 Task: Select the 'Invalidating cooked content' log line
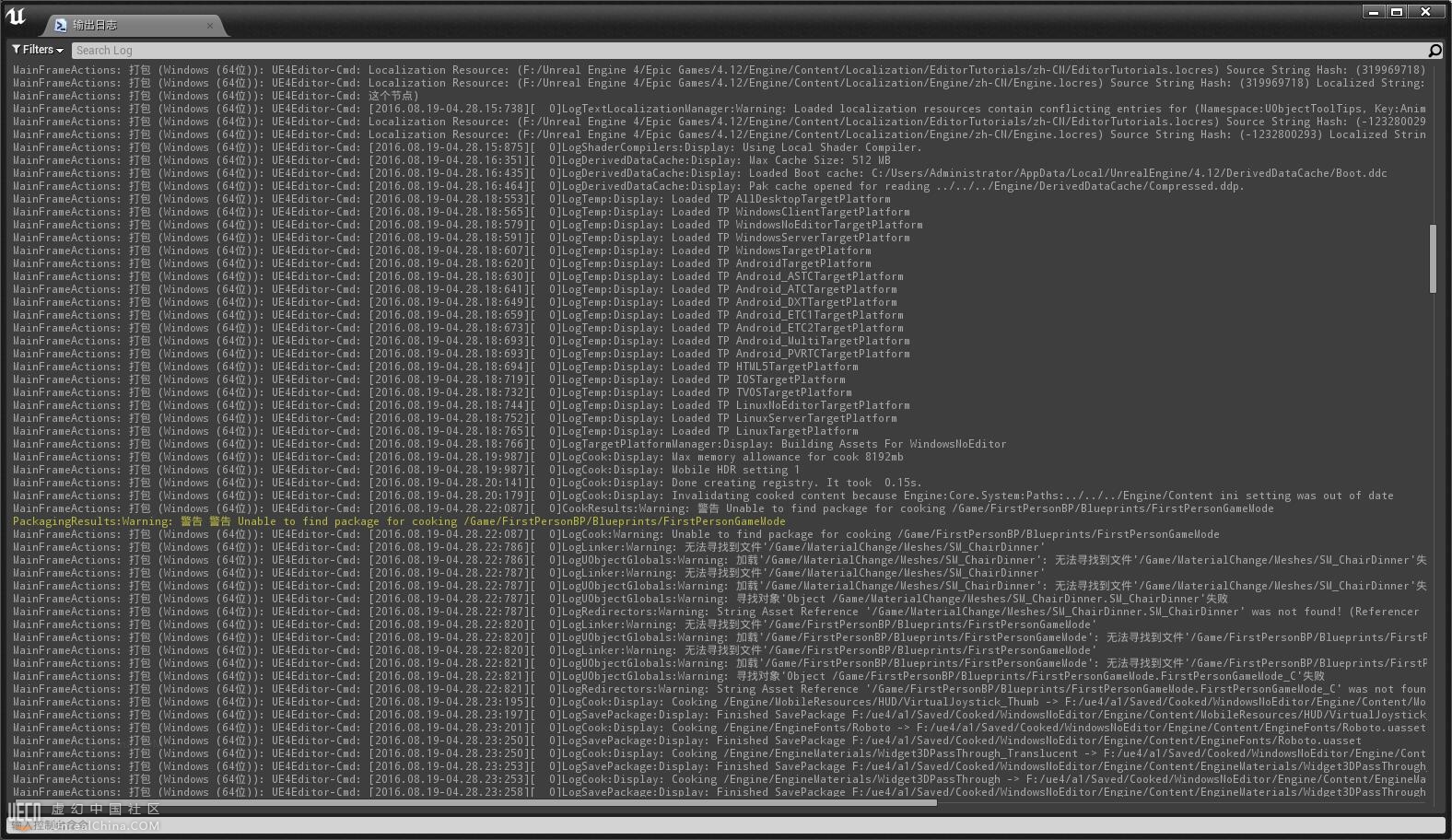703,496
